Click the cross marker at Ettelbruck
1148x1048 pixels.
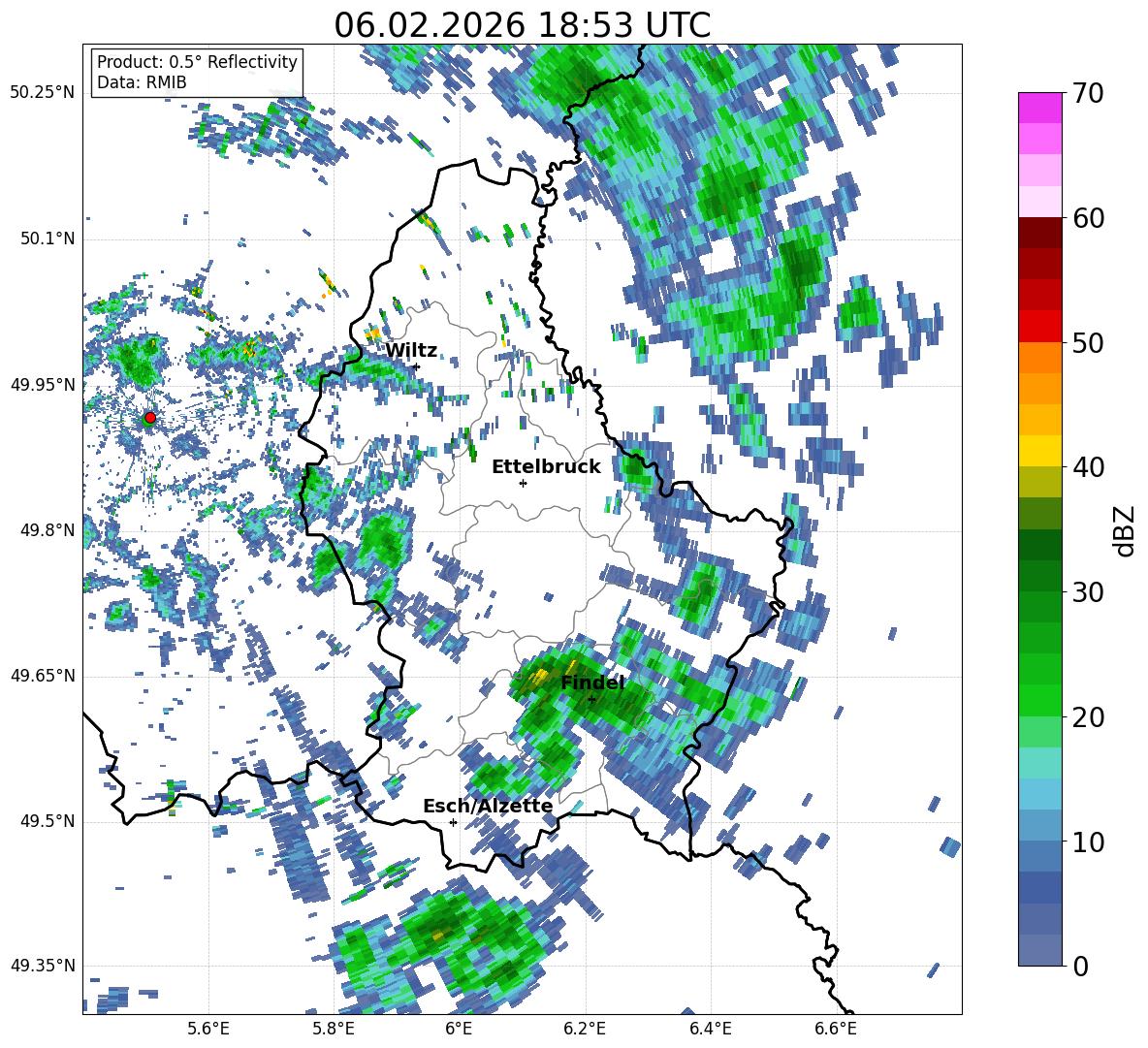point(523,483)
